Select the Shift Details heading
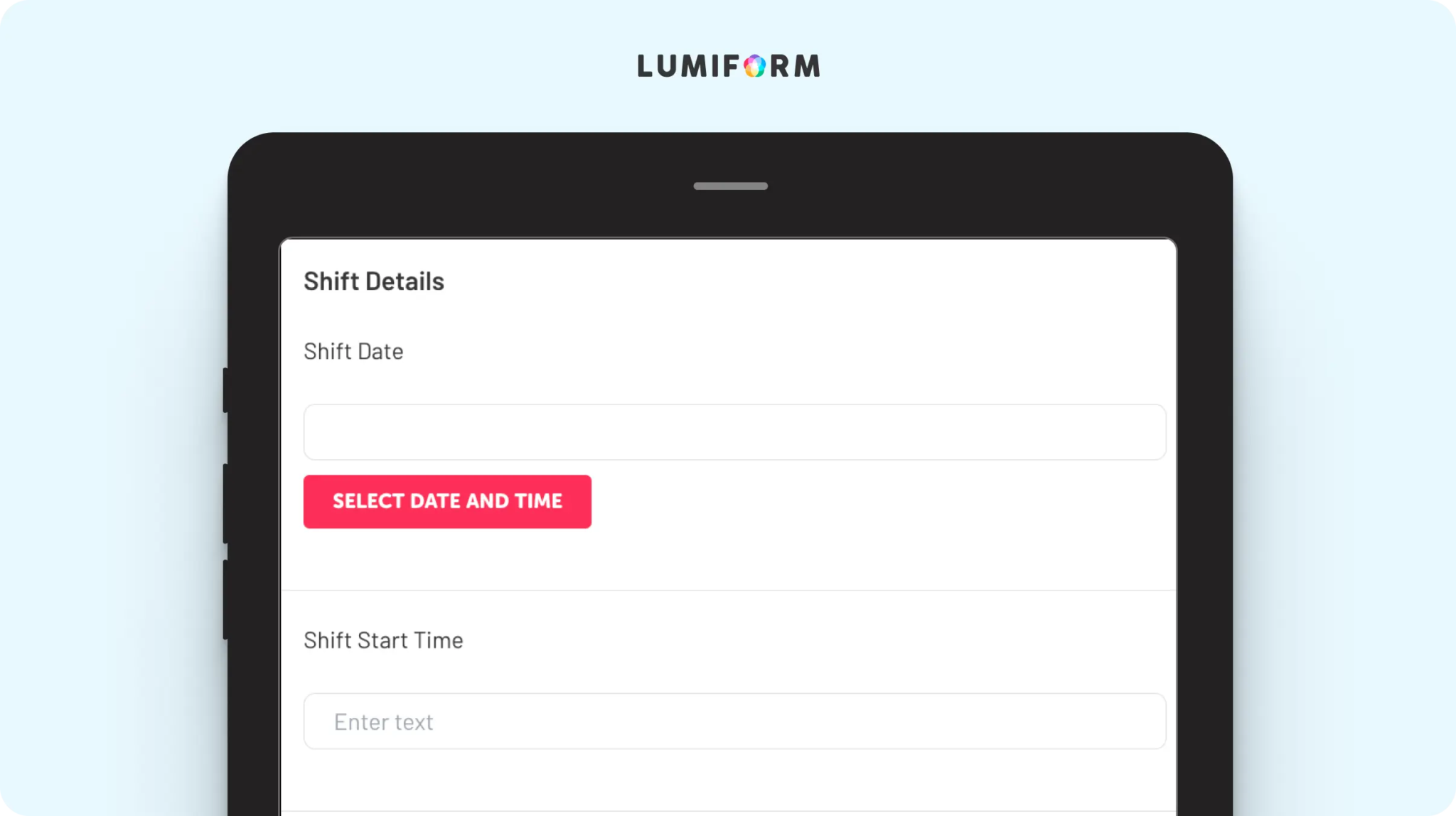Viewport: 1456px width, 816px height. 374,281
